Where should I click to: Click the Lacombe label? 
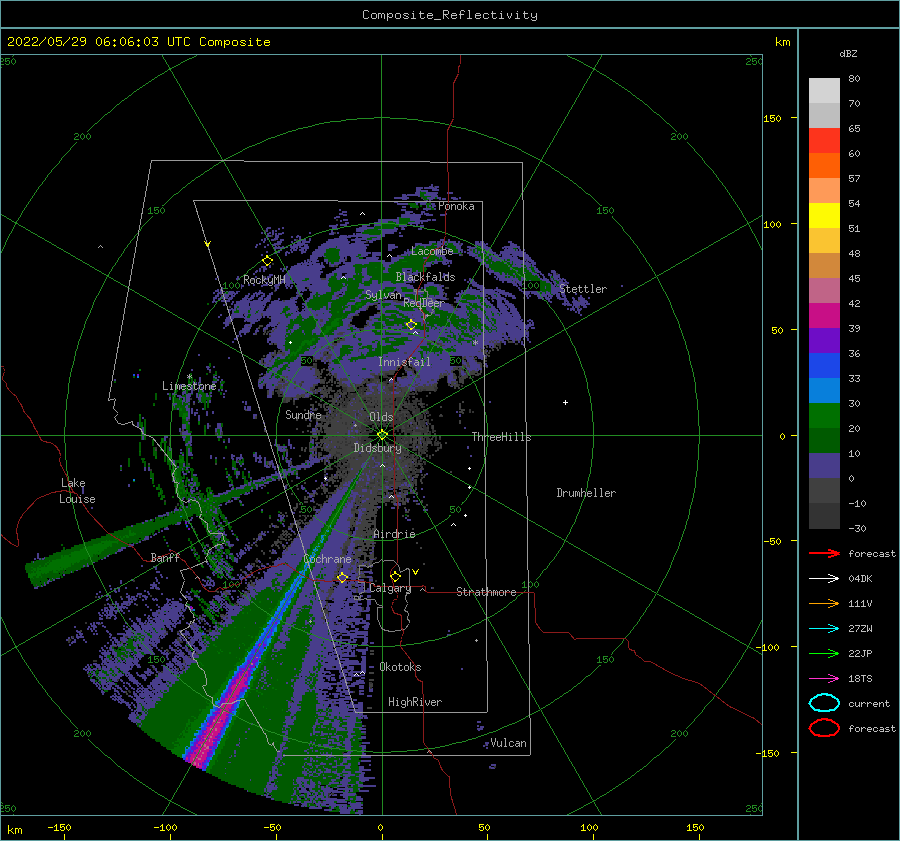pyautogui.click(x=432, y=251)
